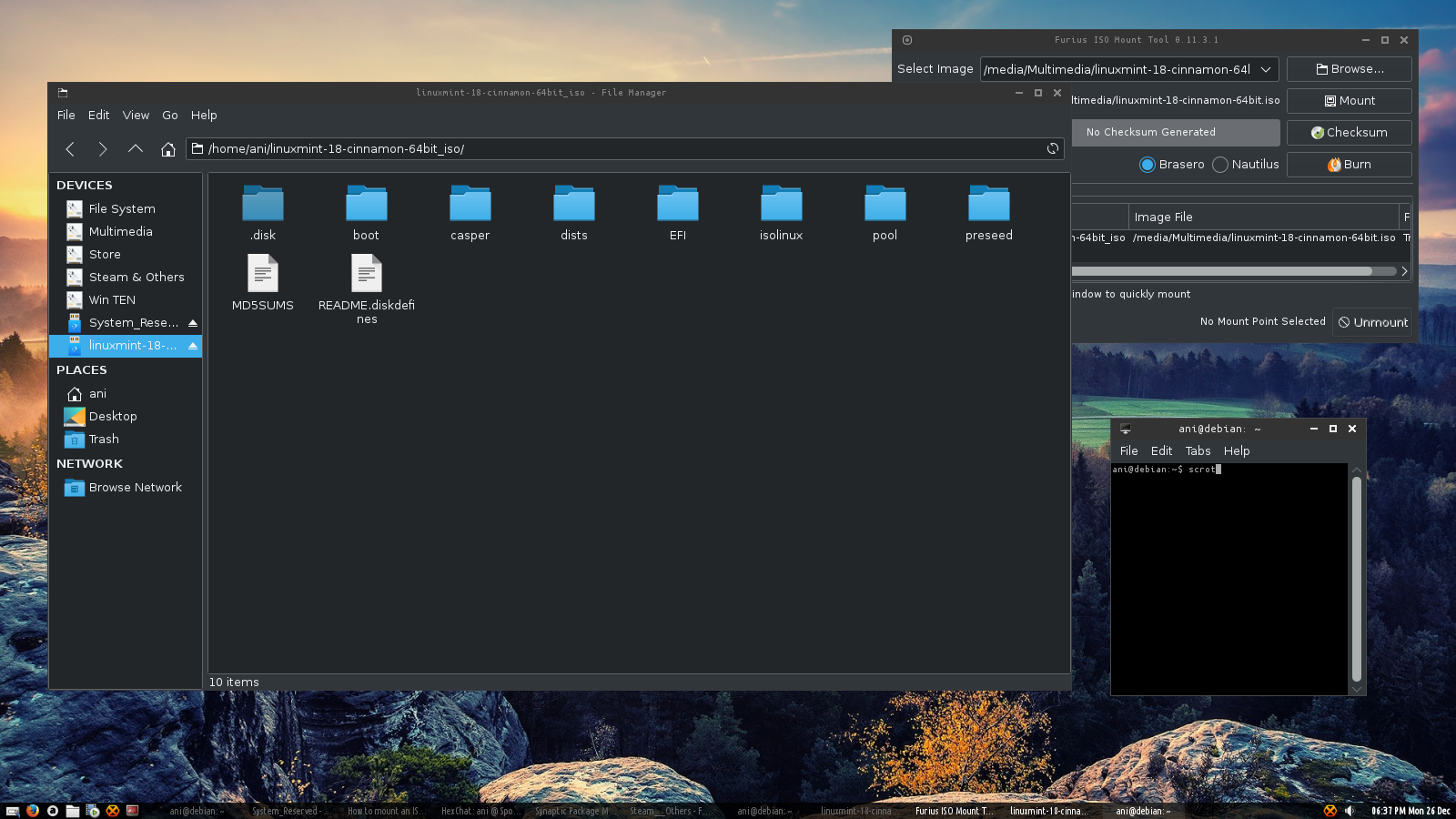Eject the System_Reserved volume
Screen dimensions: 1456x819
click(193, 323)
